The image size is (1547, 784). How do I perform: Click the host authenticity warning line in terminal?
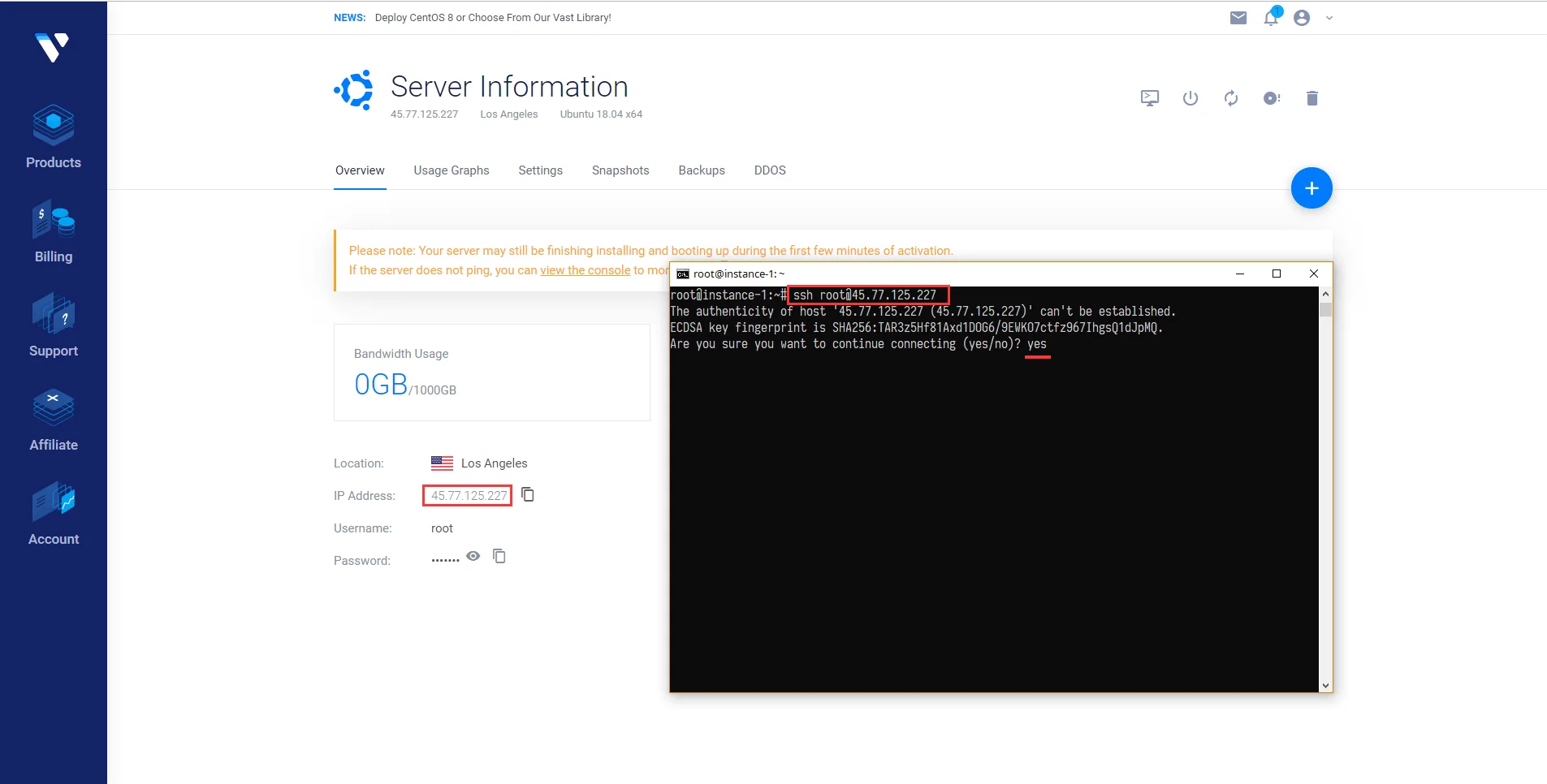923,312
